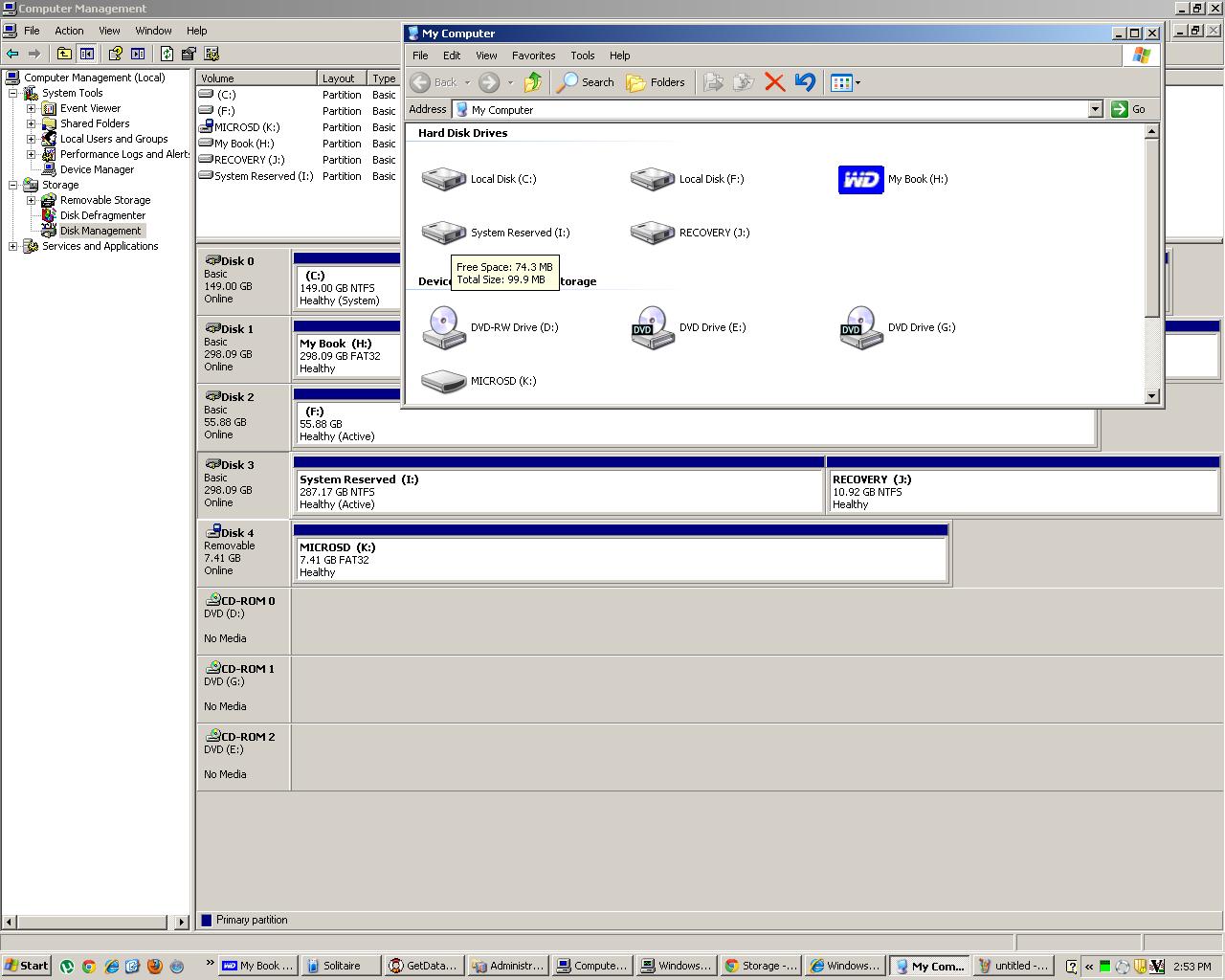Expand the Event Viewer tree node
This screenshot has width=1225, height=980.
(x=32, y=108)
